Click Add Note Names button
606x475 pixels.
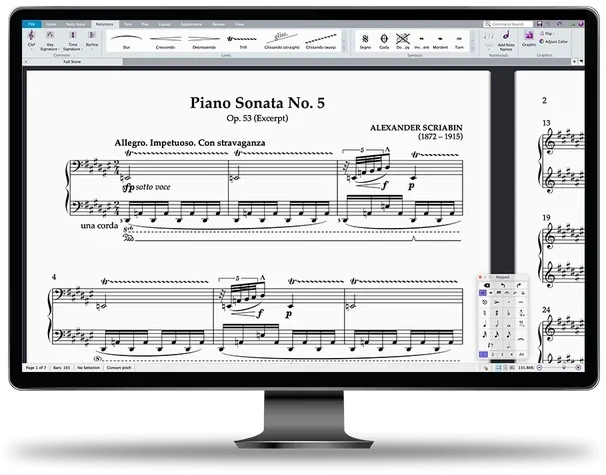click(506, 41)
